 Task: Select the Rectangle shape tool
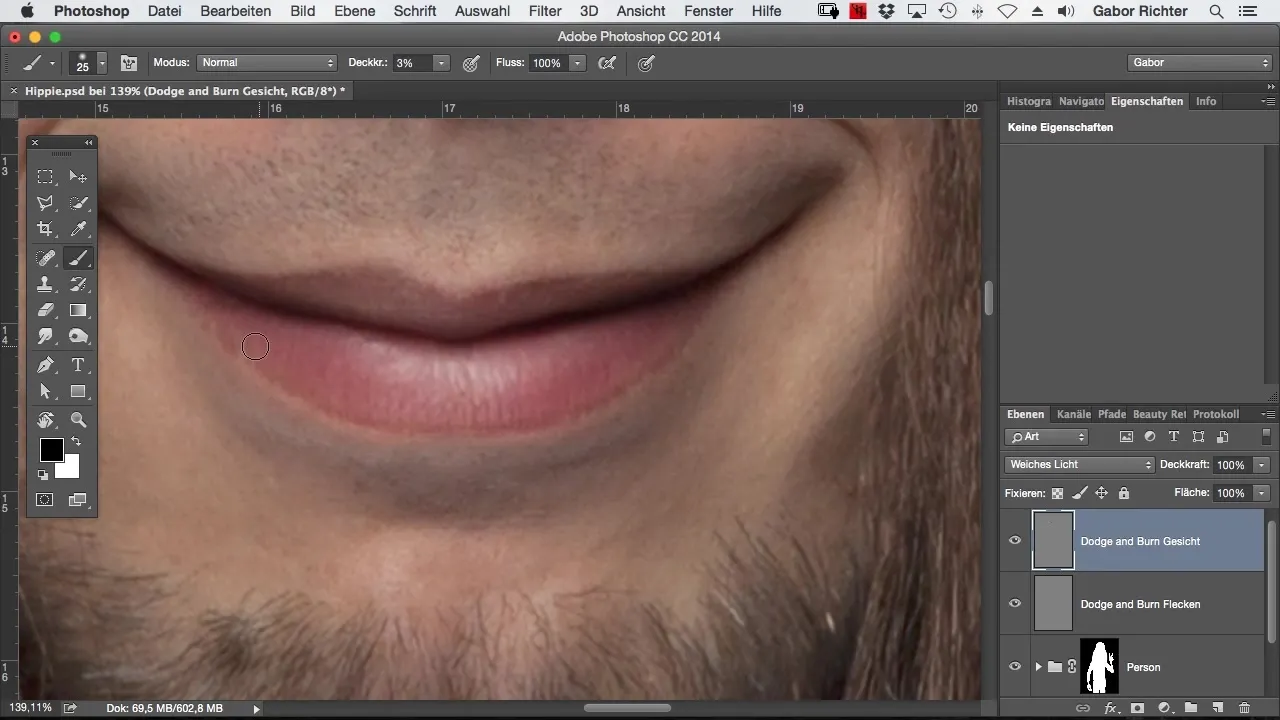click(78, 391)
